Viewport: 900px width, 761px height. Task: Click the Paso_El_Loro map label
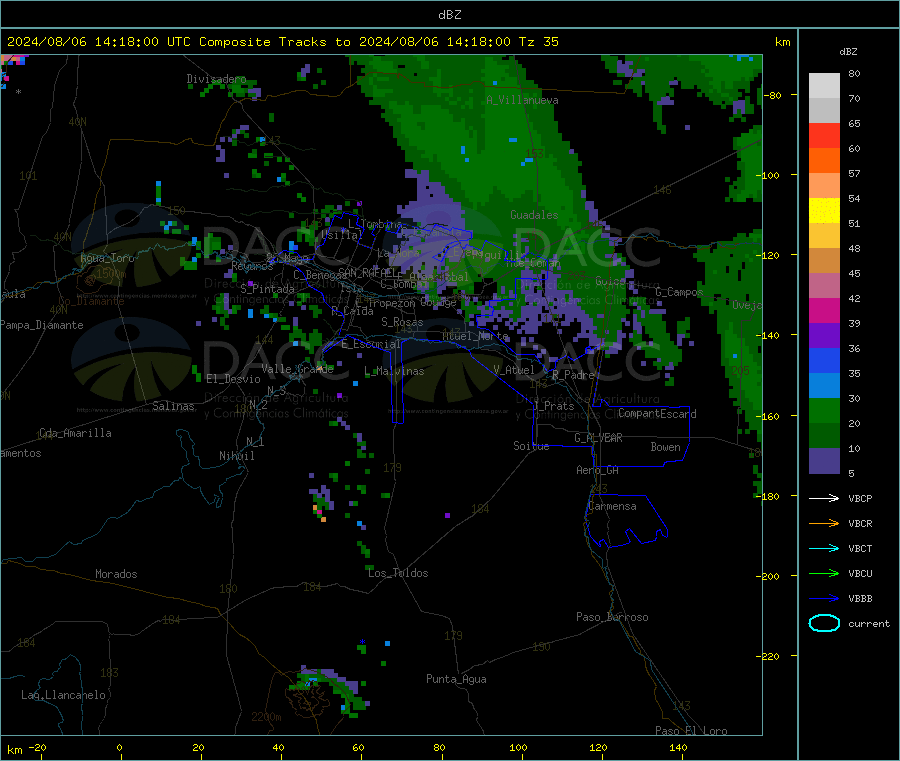(691, 731)
